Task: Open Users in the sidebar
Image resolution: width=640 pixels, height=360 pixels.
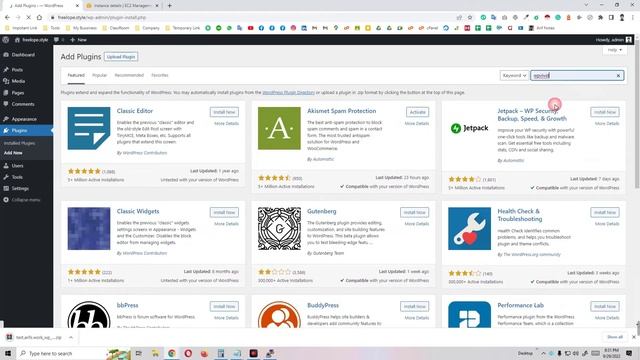Action: click(17, 166)
